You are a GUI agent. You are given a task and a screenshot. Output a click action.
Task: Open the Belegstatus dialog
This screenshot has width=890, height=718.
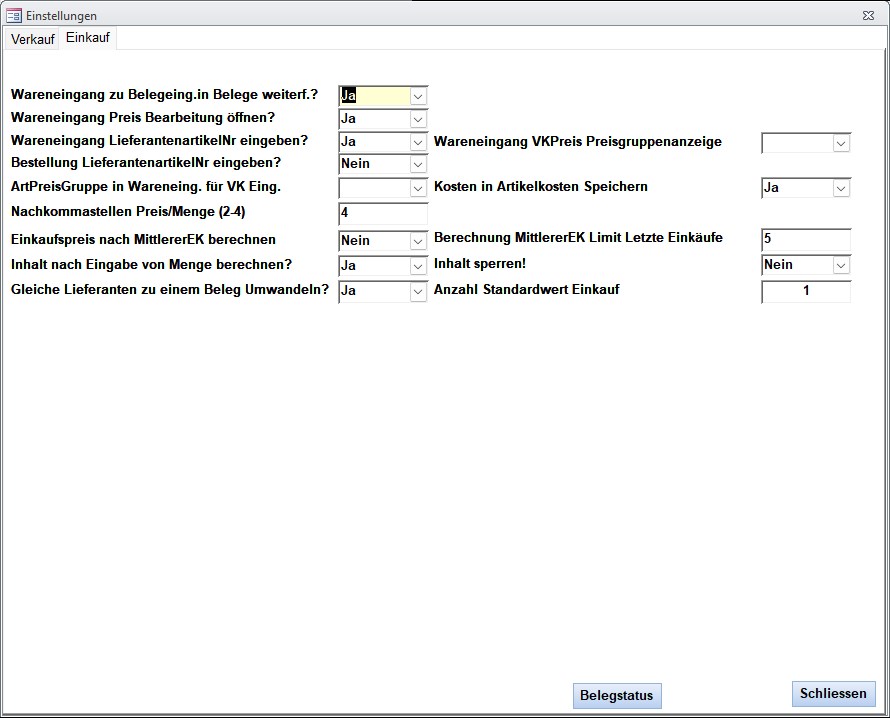click(617, 696)
